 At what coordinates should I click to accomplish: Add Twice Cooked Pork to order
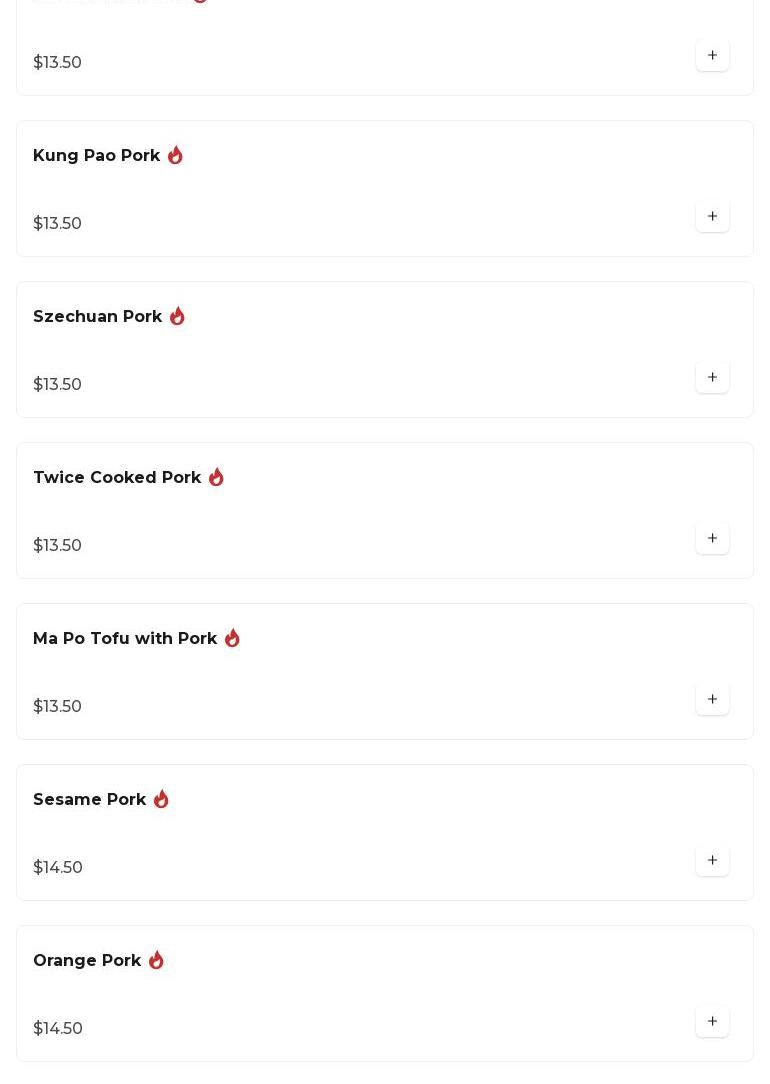pyautogui.click(x=712, y=538)
